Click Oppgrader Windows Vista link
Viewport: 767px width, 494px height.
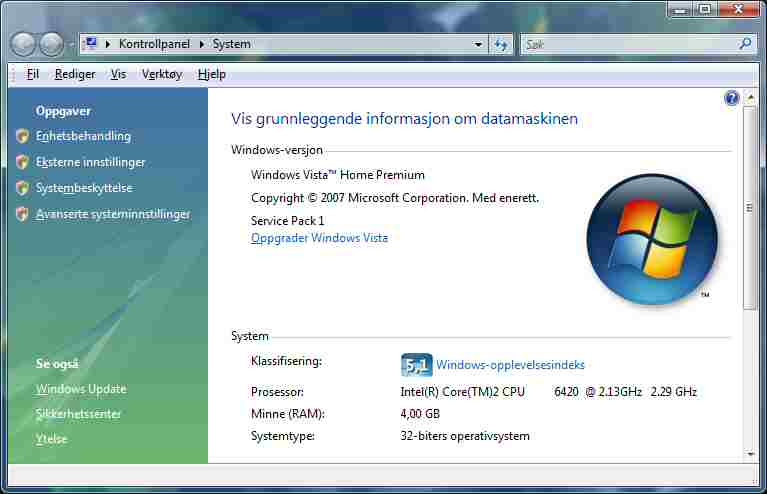[x=319, y=238]
